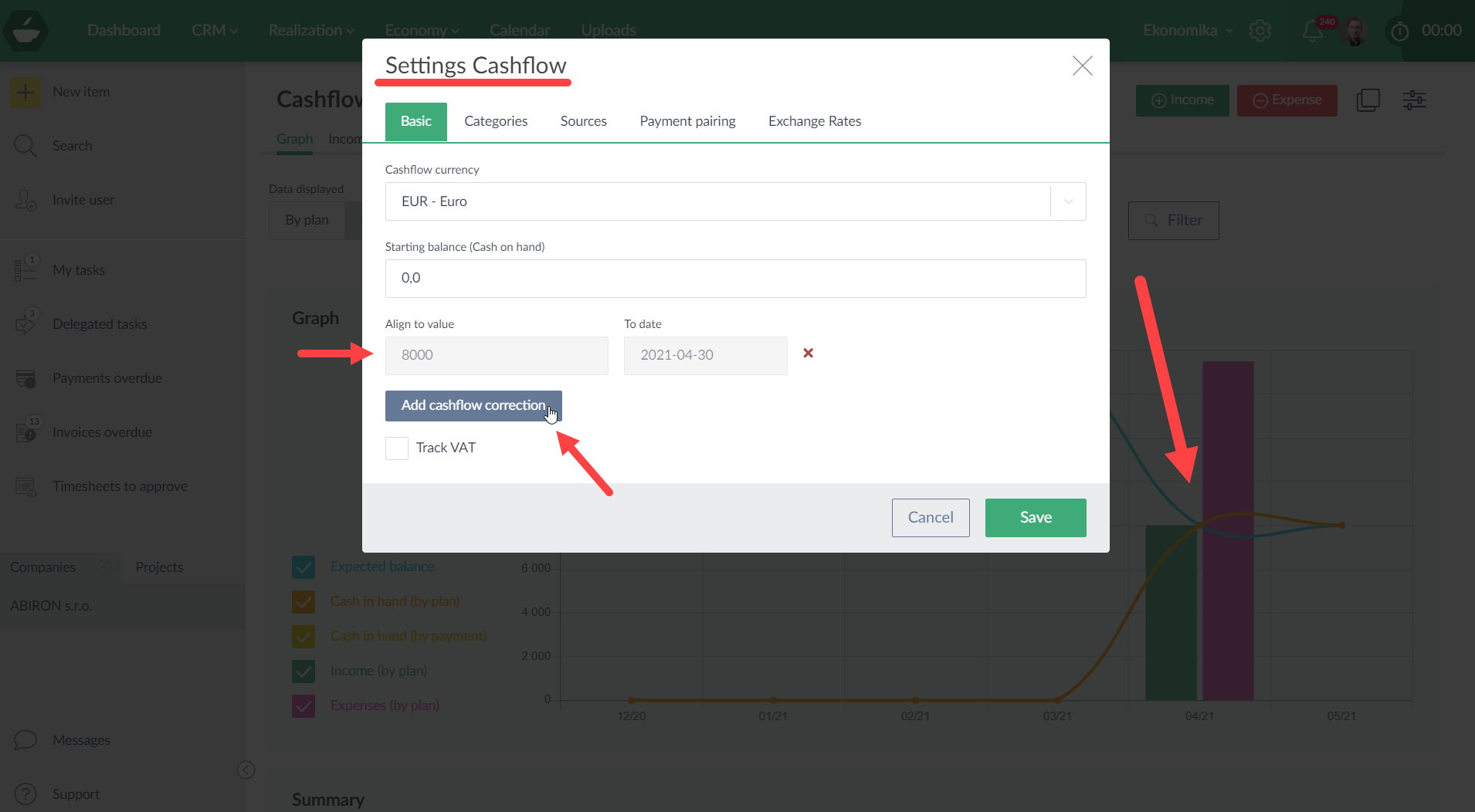Click the duplicate pages icon near Expense
The width and height of the screenshot is (1475, 812).
pyautogui.click(x=1368, y=100)
